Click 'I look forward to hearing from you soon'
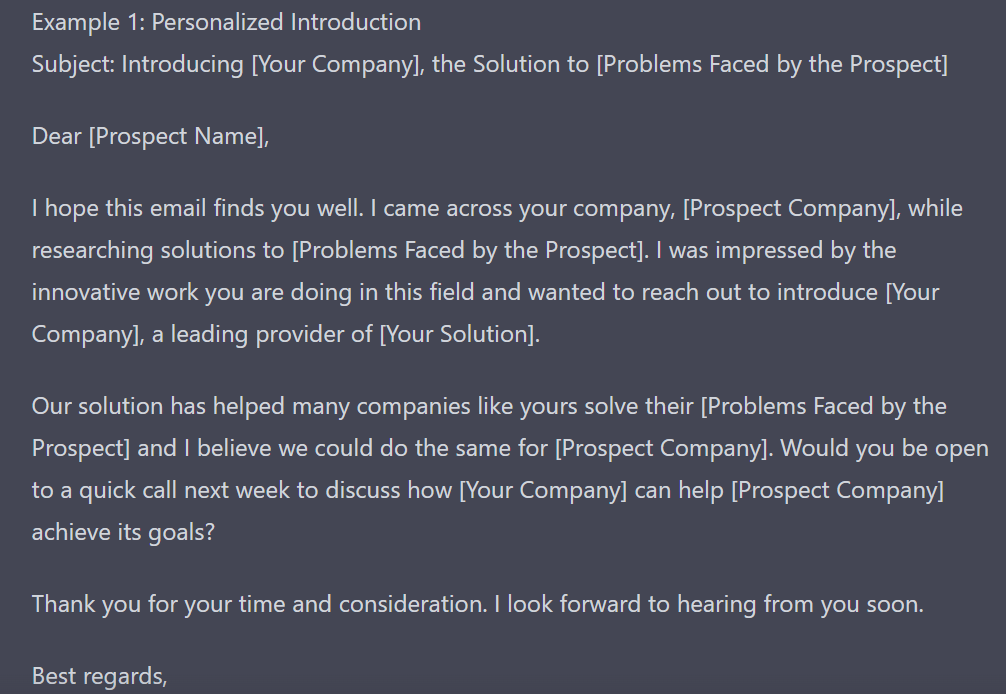This screenshot has width=1006, height=694. click(708, 605)
